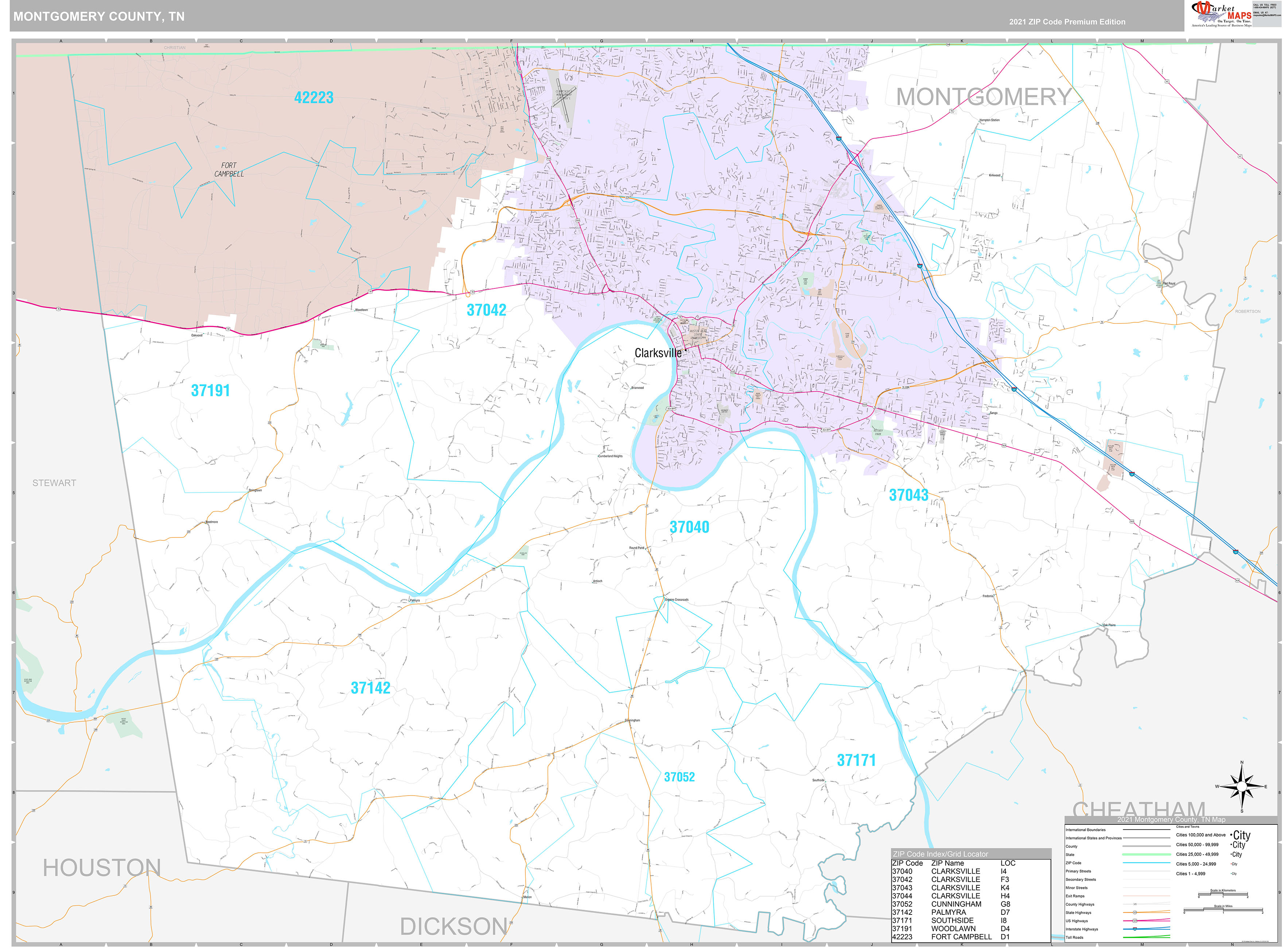Click the 'Primary Streets' legend label
1288x948 pixels.
pyautogui.click(x=1079, y=872)
